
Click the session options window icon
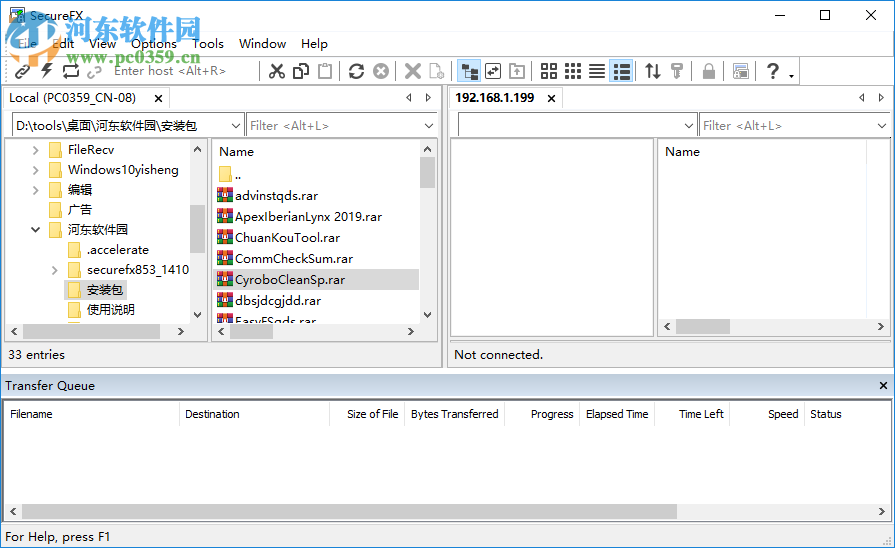point(741,71)
